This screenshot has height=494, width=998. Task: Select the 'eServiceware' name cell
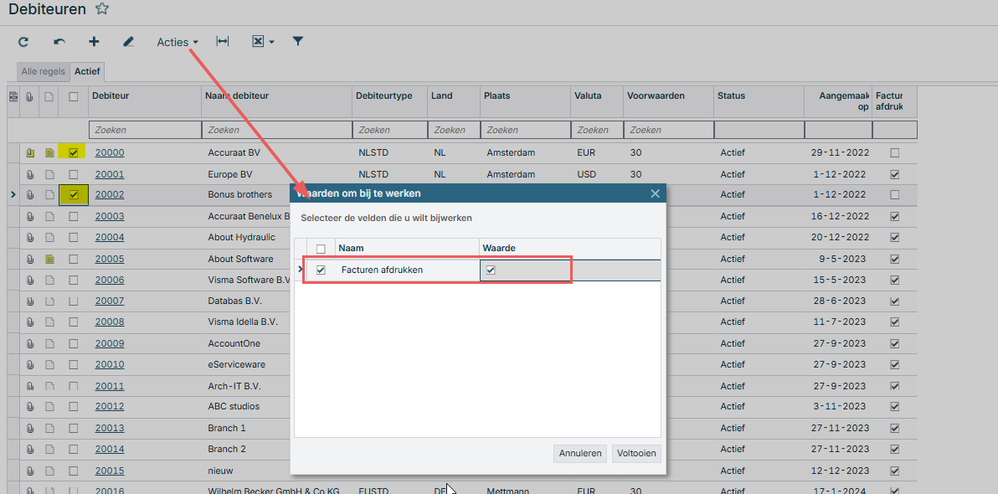[x=237, y=365]
